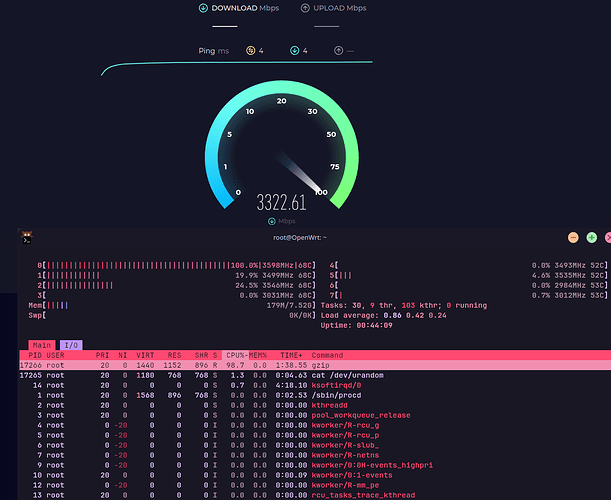Click the terminal app icon in the title bar
611x500 pixels.
click(x=27, y=237)
